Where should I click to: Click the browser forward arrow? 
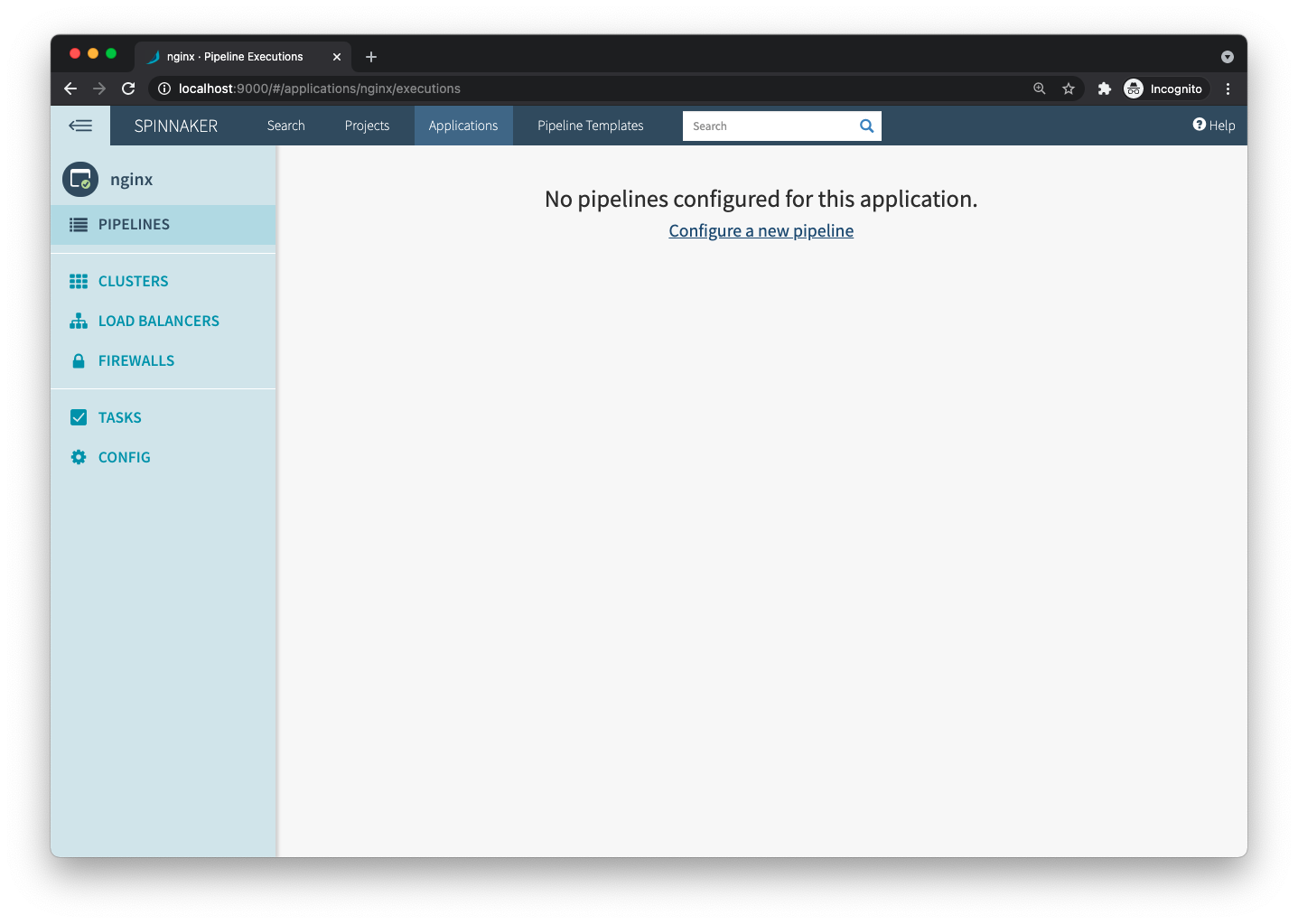(x=99, y=89)
